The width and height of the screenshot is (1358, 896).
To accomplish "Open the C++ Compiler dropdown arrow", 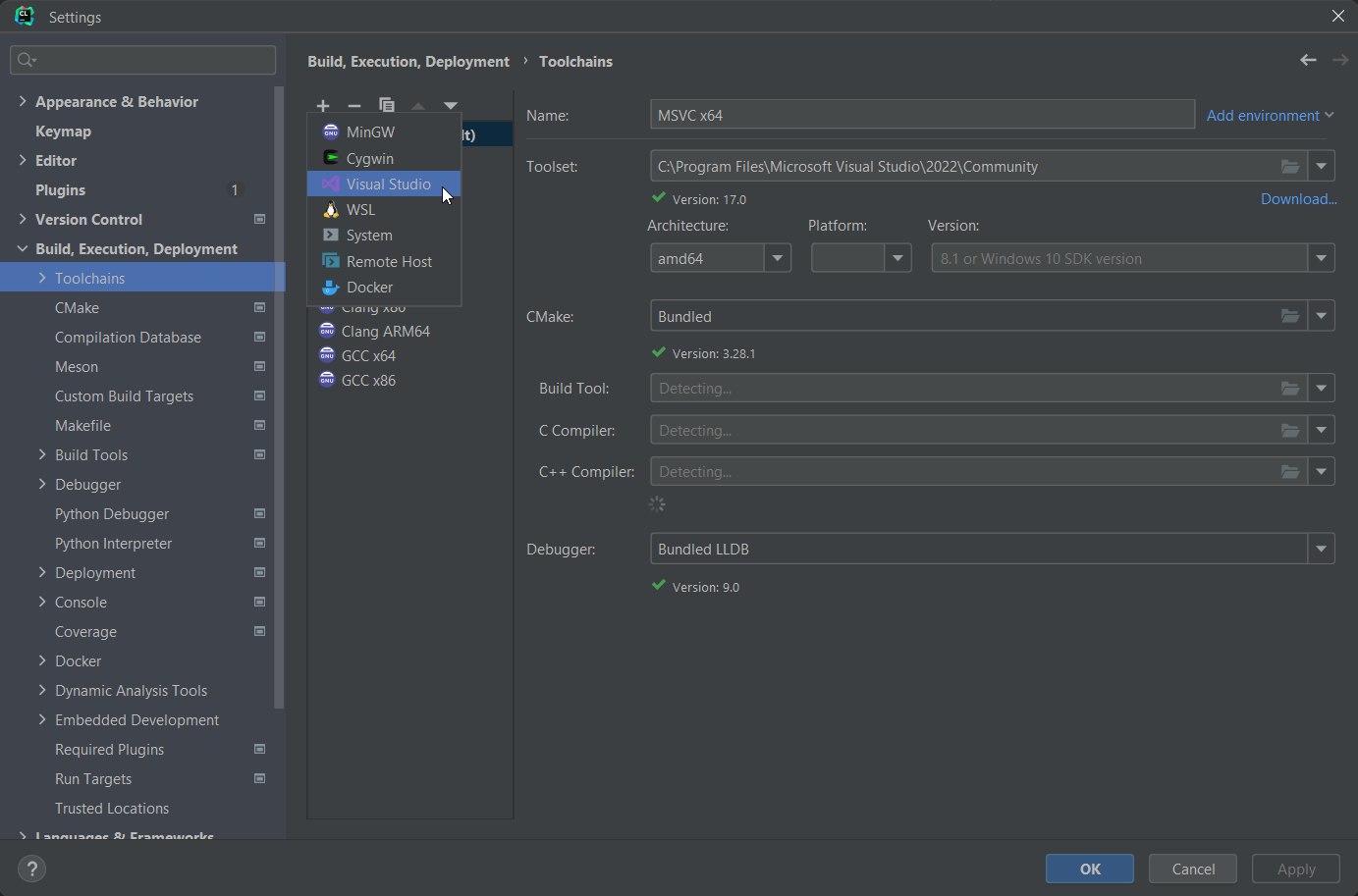I will (1322, 471).
